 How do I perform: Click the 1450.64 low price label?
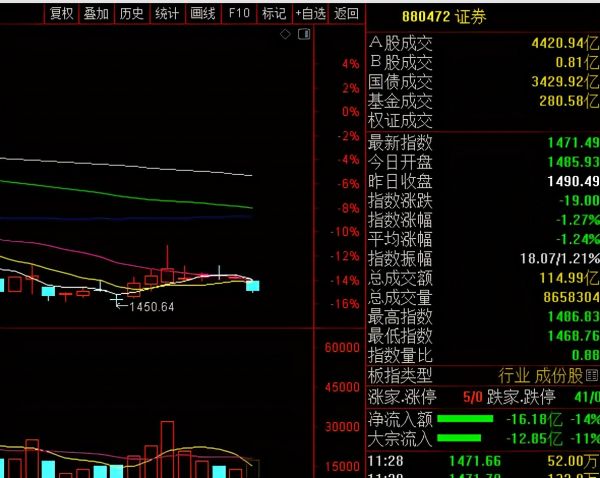click(x=152, y=306)
